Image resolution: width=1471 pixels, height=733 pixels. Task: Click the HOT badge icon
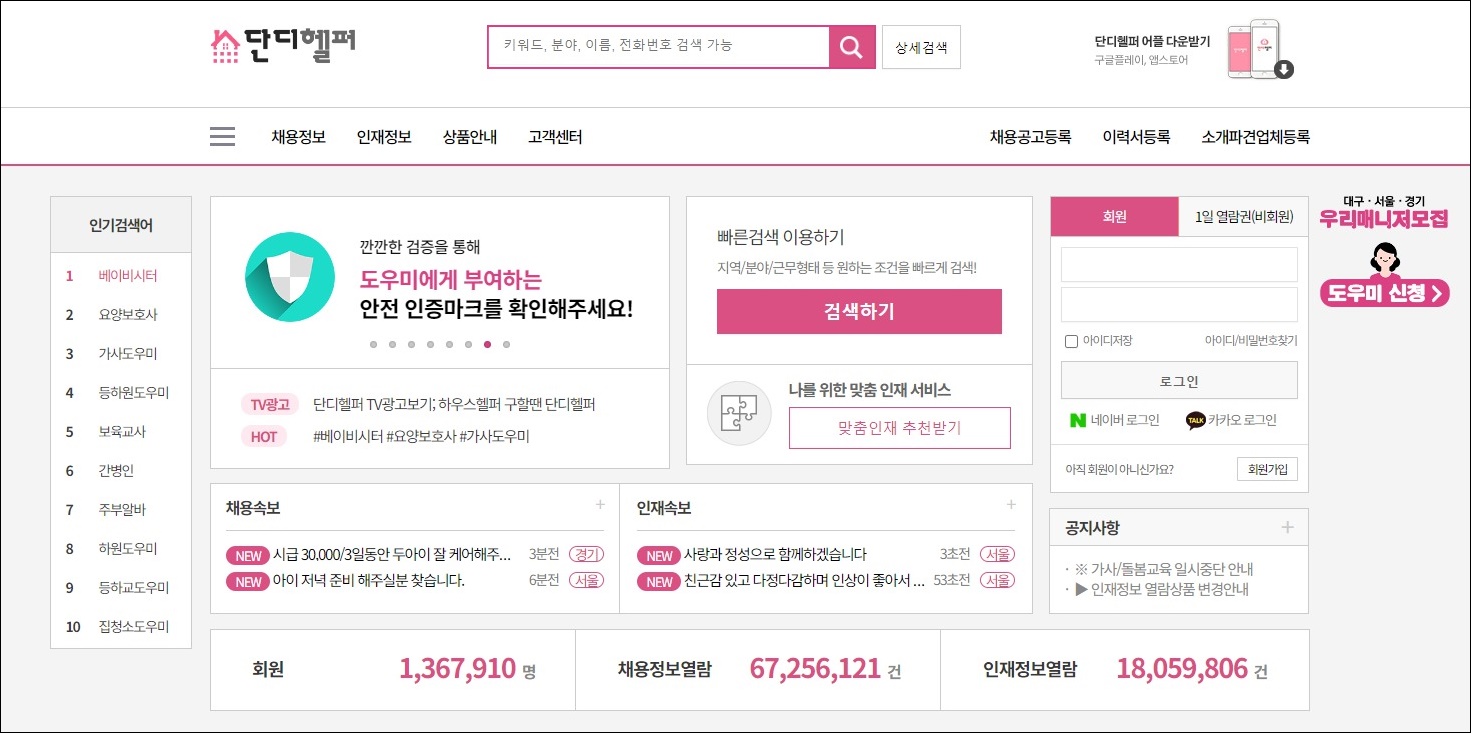(263, 436)
